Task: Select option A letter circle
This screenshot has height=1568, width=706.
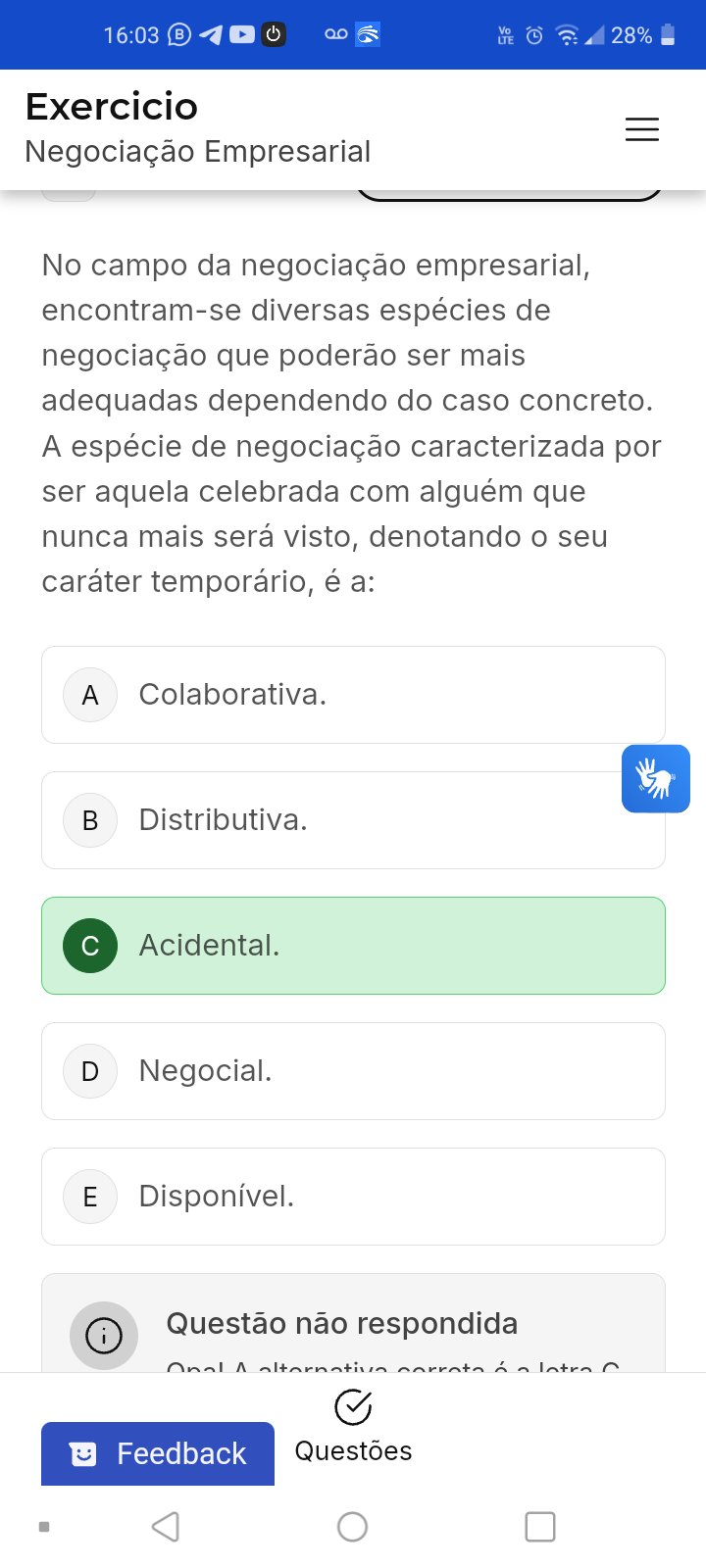Action: 90,695
